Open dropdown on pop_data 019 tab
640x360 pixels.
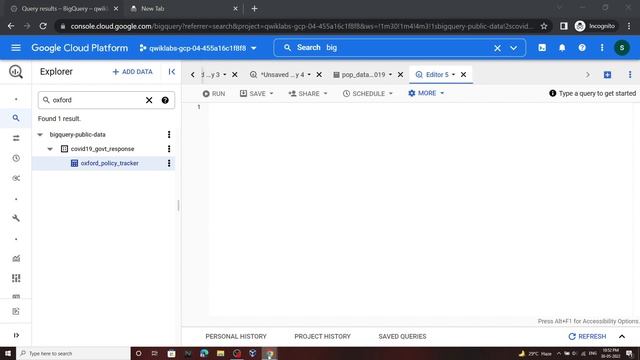pyautogui.click(x=390, y=75)
